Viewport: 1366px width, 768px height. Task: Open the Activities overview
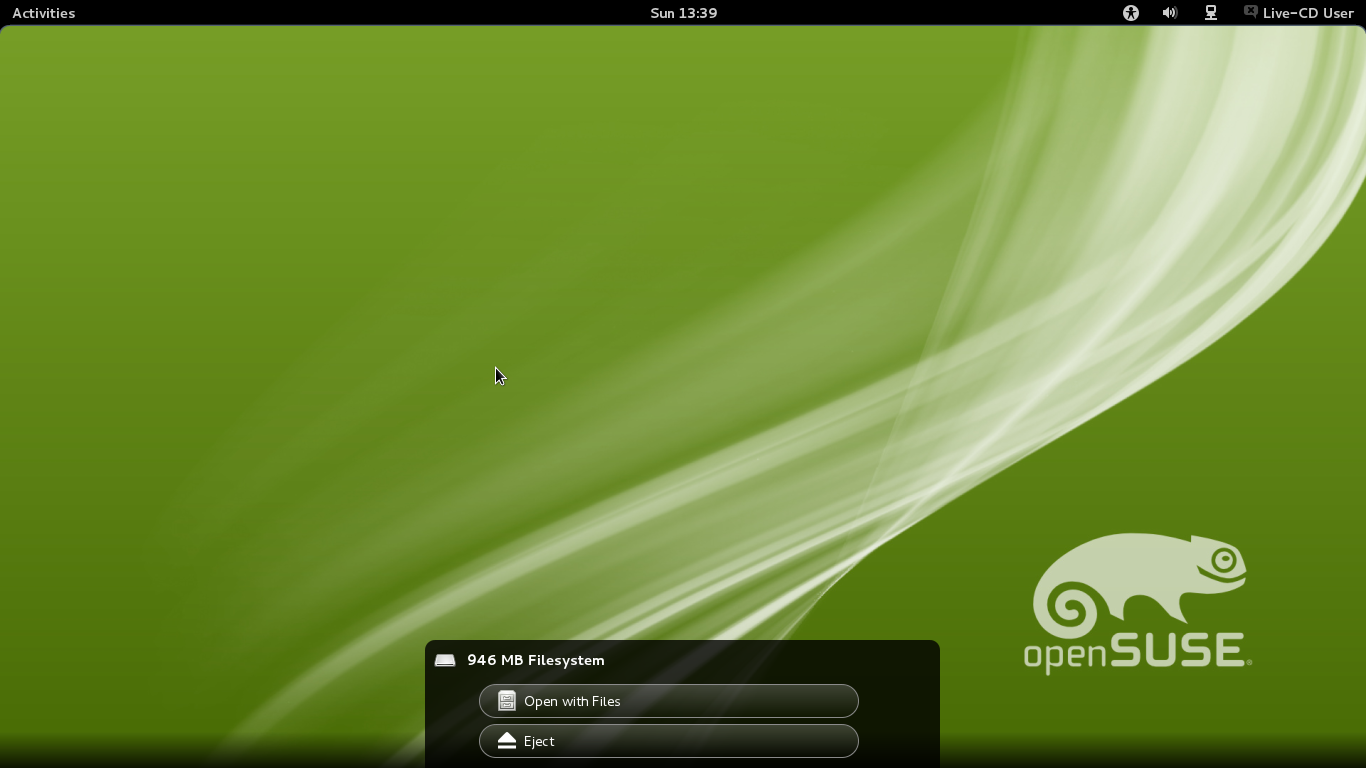click(x=43, y=13)
